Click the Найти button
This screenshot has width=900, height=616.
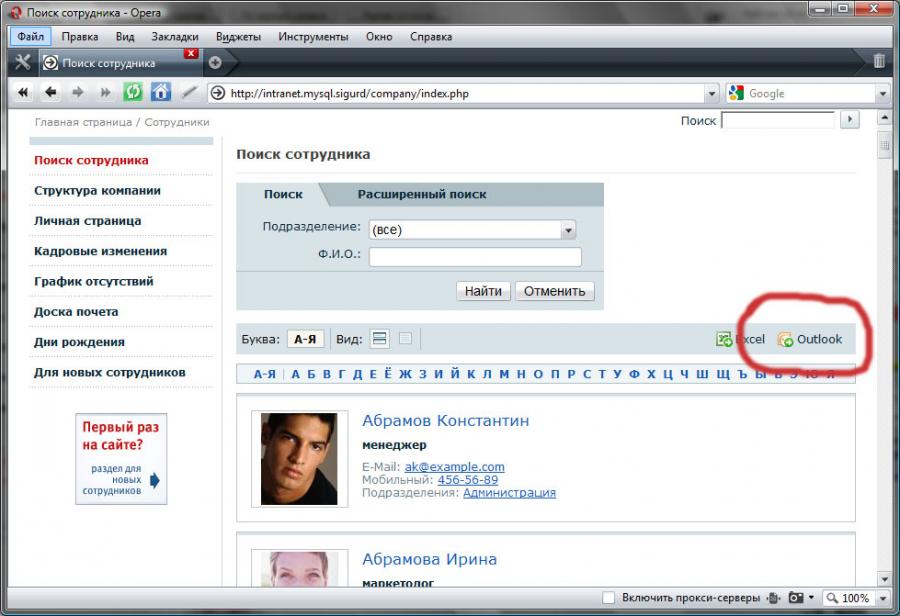coord(483,291)
